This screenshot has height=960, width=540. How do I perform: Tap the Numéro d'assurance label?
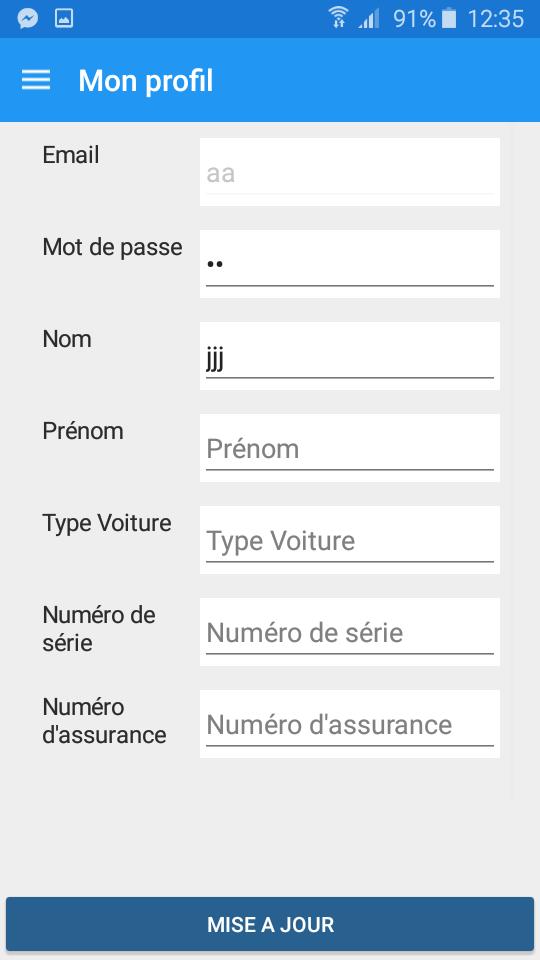104,721
